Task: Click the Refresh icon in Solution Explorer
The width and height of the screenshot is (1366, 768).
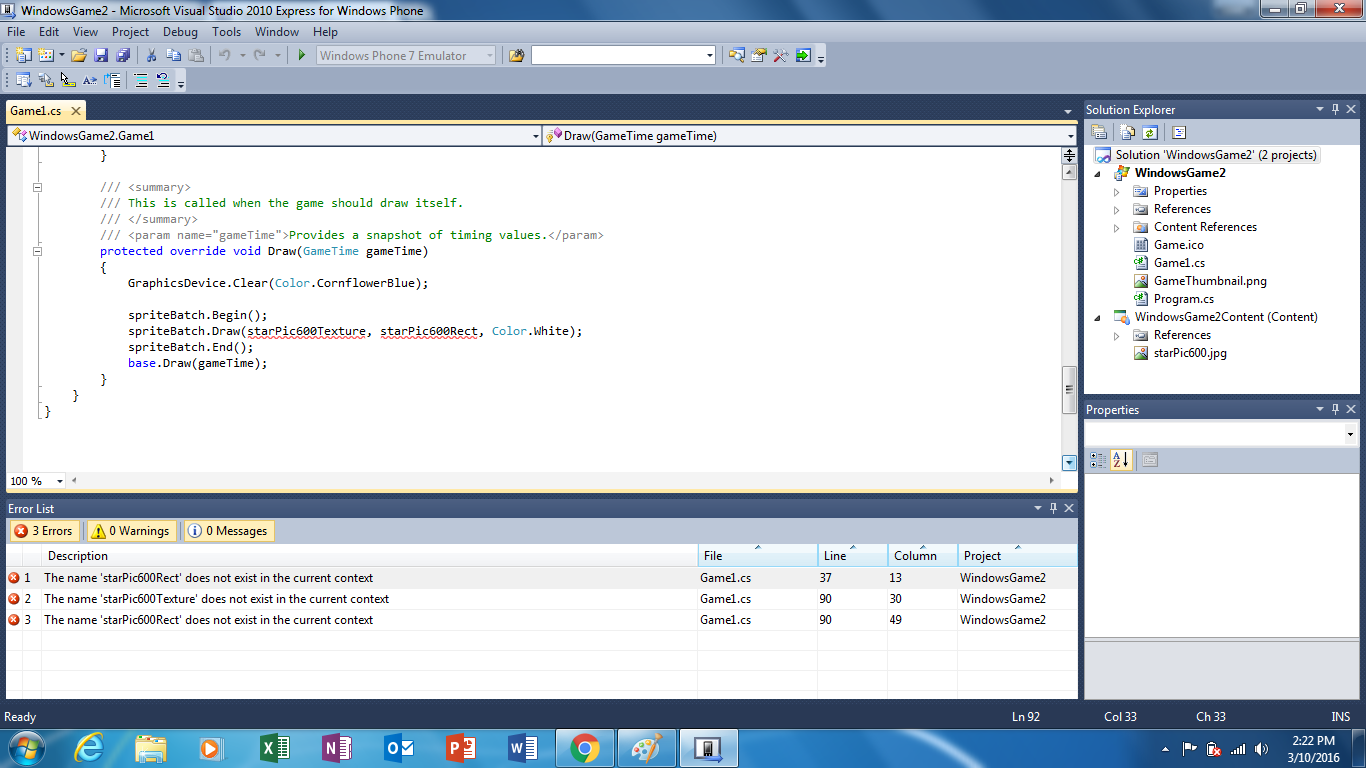Action: [x=1150, y=132]
